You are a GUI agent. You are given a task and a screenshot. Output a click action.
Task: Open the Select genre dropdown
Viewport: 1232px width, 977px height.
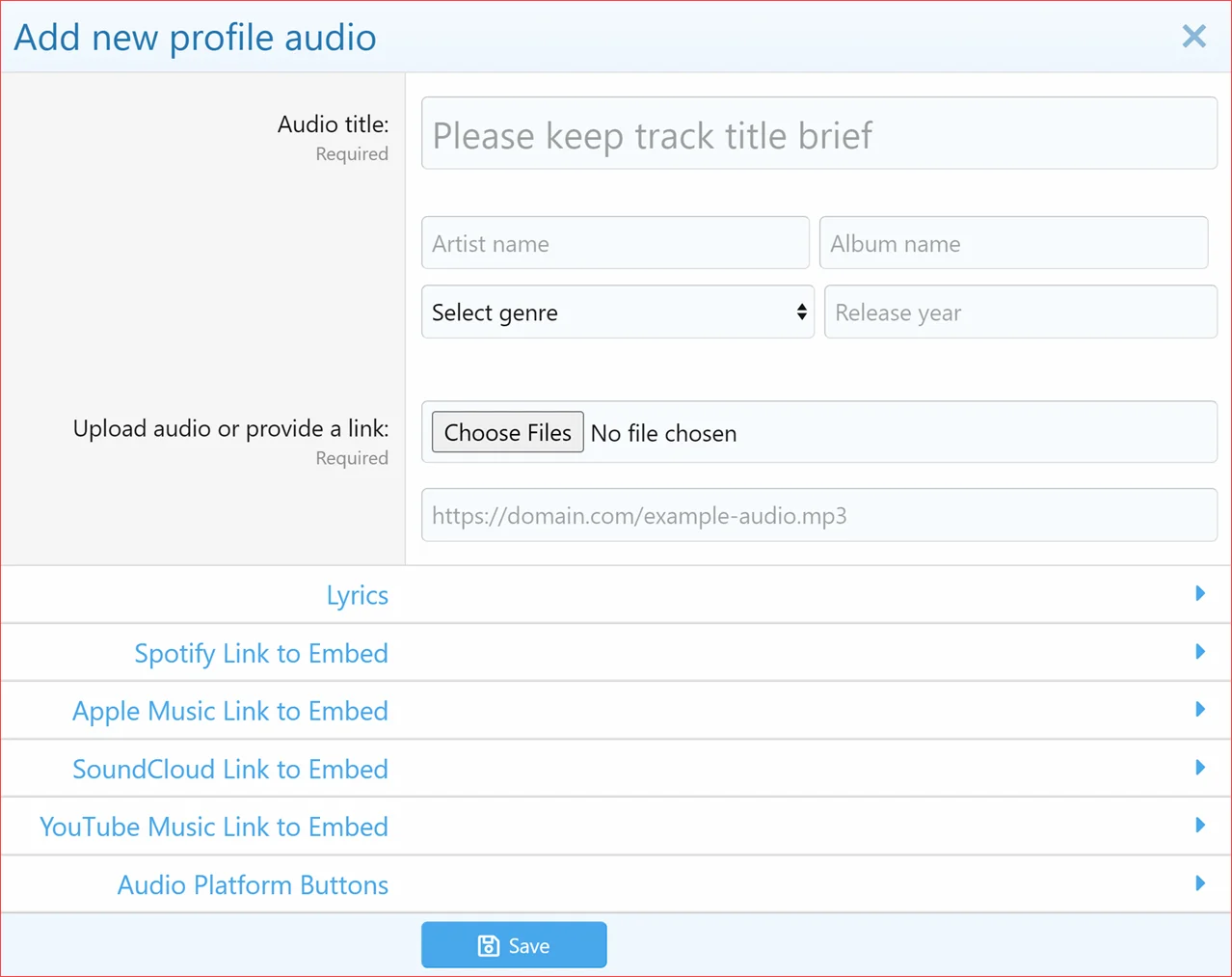[617, 312]
